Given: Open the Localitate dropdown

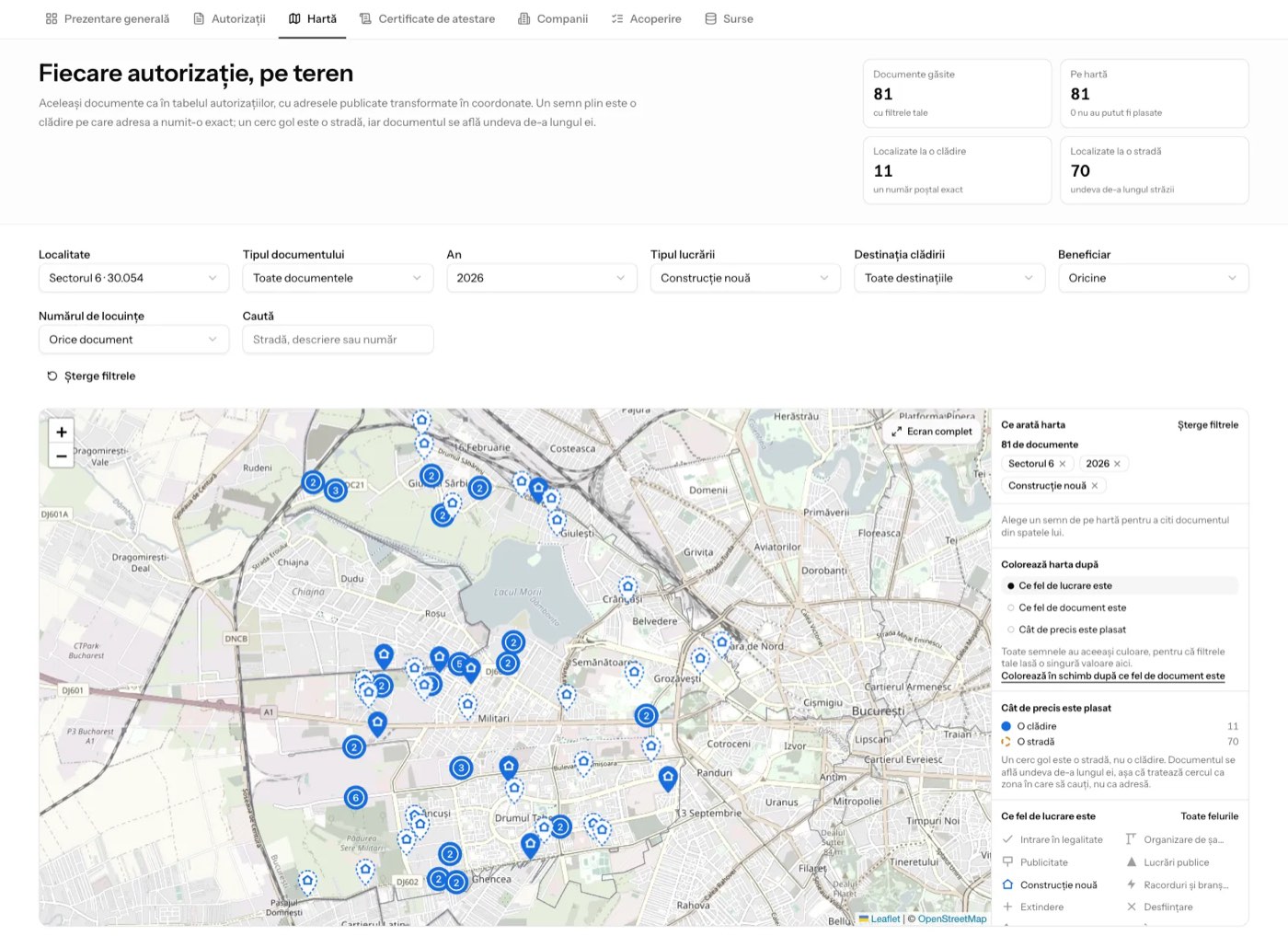Looking at the screenshot, I should click(x=133, y=278).
